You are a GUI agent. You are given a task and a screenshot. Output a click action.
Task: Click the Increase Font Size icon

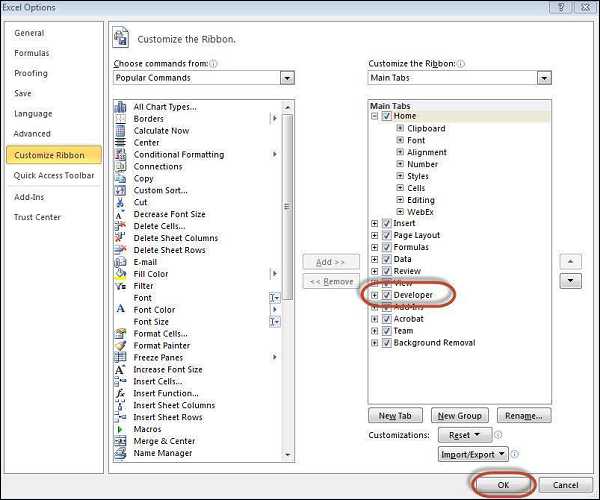coord(120,369)
